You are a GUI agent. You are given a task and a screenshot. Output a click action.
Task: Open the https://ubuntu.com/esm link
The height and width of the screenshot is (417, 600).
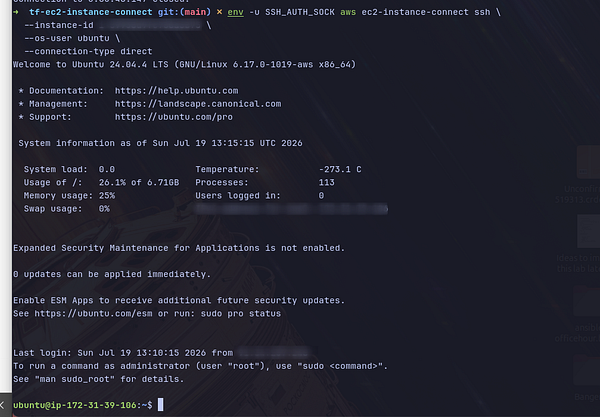point(93,314)
